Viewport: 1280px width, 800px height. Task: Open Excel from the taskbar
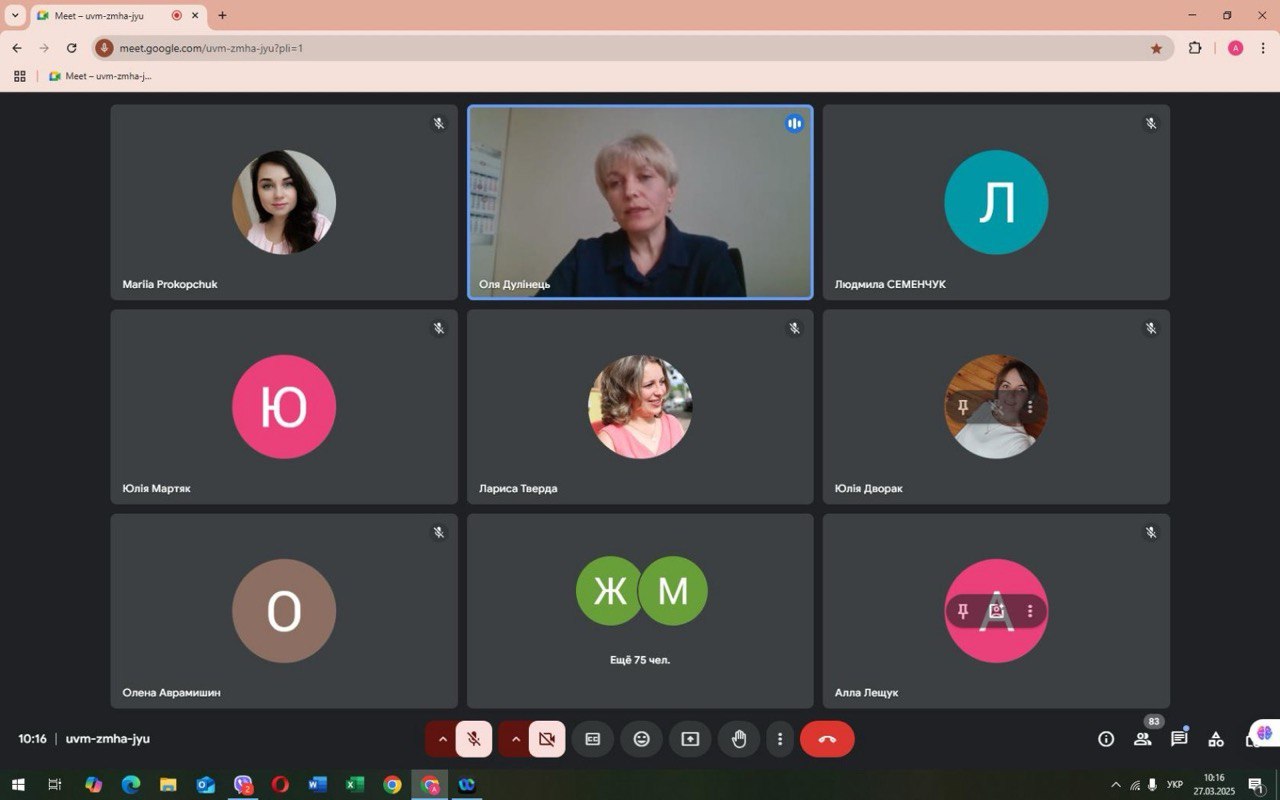click(x=355, y=785)
